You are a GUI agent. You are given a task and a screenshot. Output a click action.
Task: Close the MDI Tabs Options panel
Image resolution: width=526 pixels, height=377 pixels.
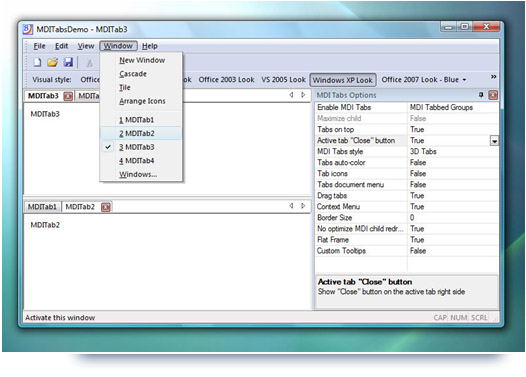click(493, 95)
